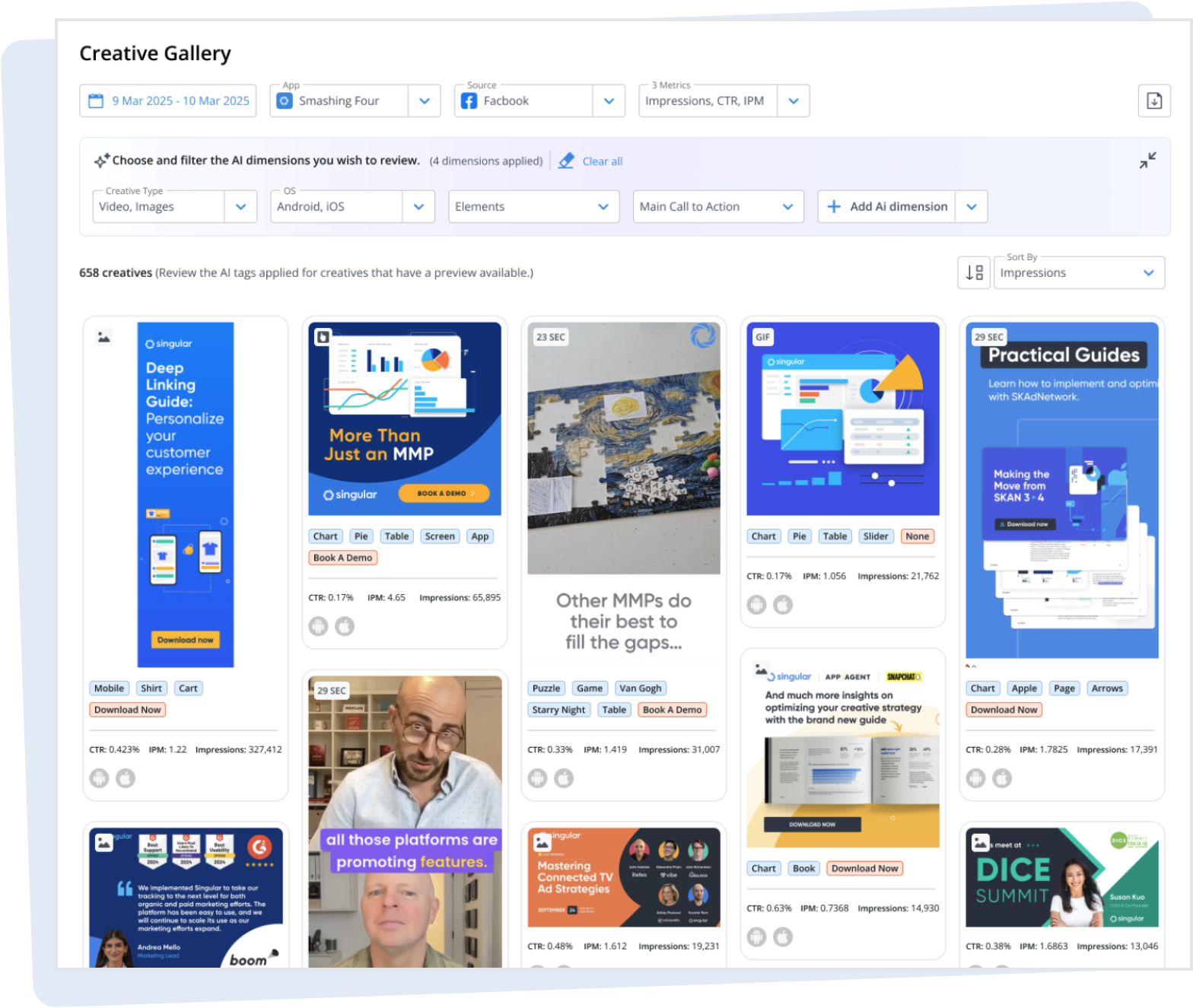The height and width of the screenshot is (1008, 1193).
Task: Open Mastering Connected TV Ad Strategies thumbnail
Action: (x=624, y=877)
